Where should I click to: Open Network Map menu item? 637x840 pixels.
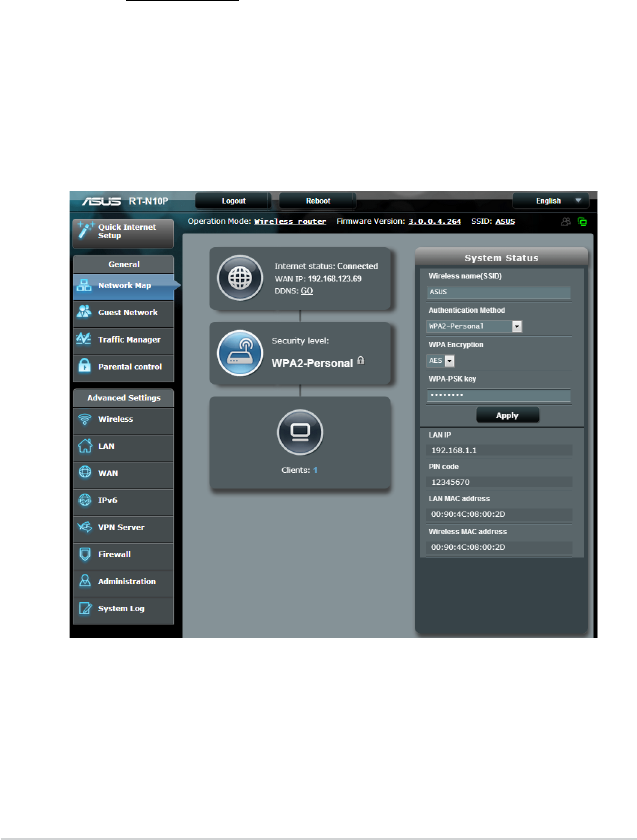pyautogui.click(x=123, y=286)
